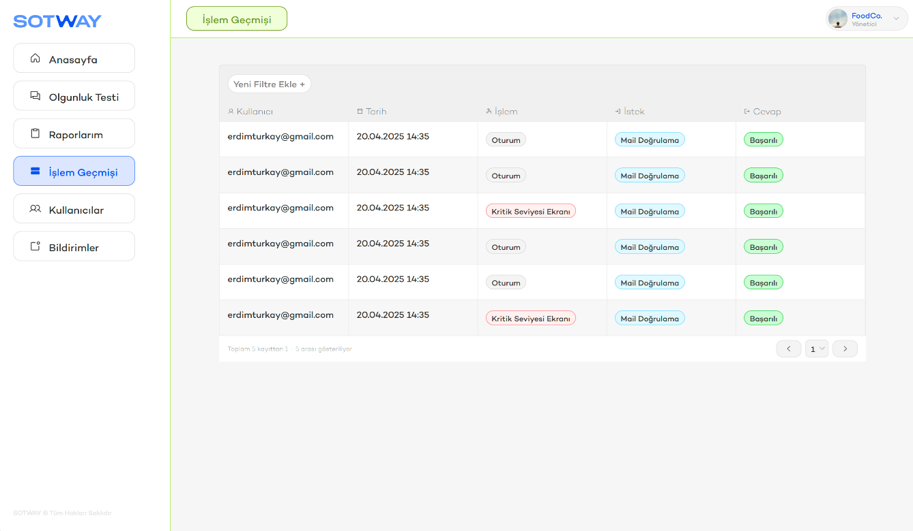Screen dimensions: 913x531
Task: Open the page number selector dropdown
Action: tap(817, 349)
